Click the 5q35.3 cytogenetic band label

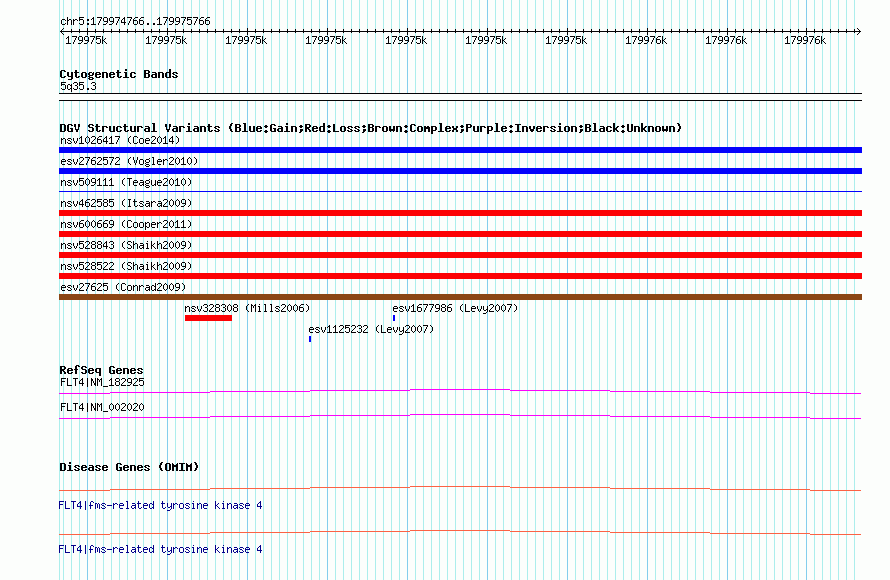click(x=78, y=86)
